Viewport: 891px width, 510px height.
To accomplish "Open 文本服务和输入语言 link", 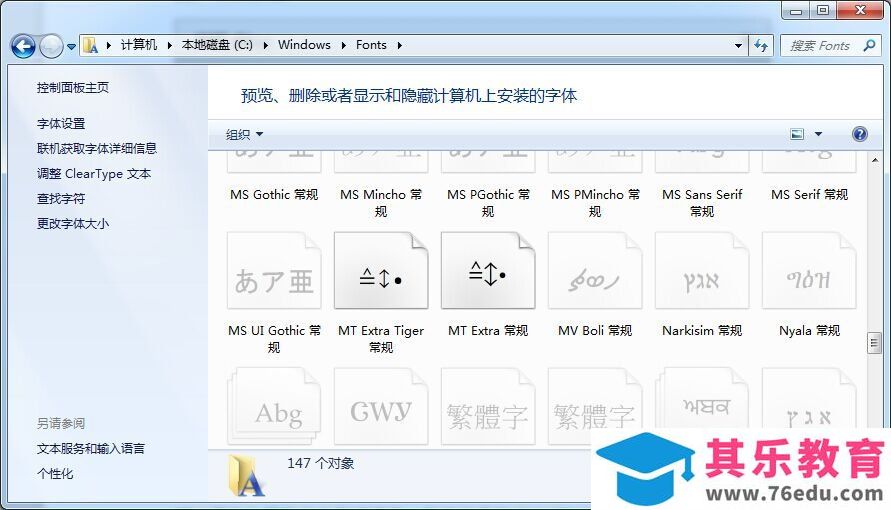I will coord(91,449).
